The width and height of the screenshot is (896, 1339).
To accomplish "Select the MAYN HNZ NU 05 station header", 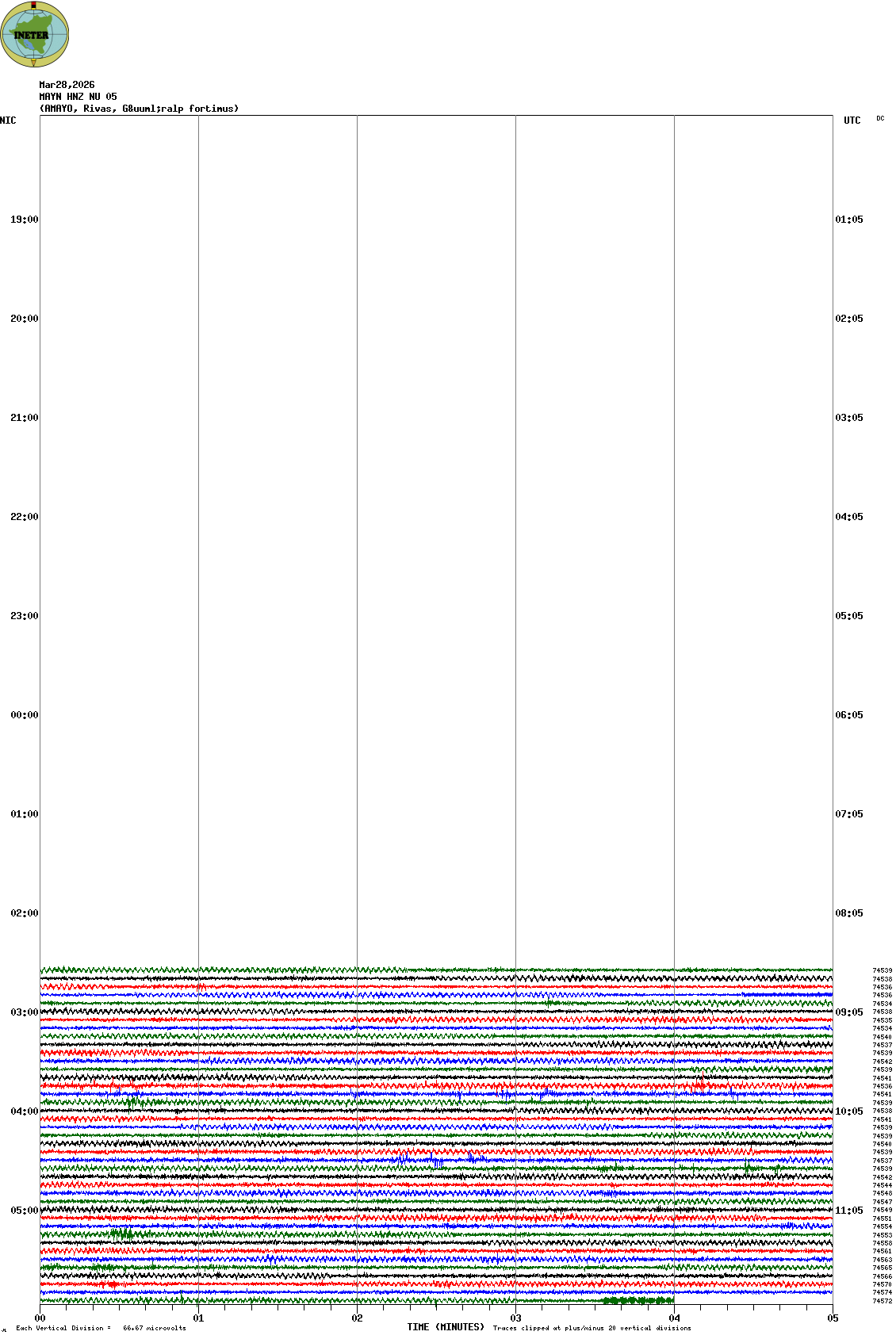I will coord(78,97).
